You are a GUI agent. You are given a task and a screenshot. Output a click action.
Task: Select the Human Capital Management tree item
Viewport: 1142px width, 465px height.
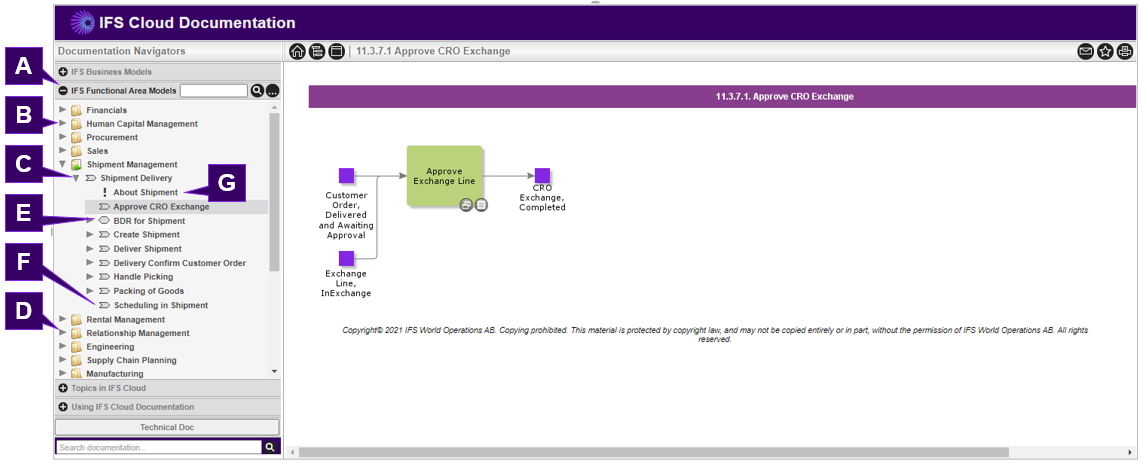pos(142,124)
